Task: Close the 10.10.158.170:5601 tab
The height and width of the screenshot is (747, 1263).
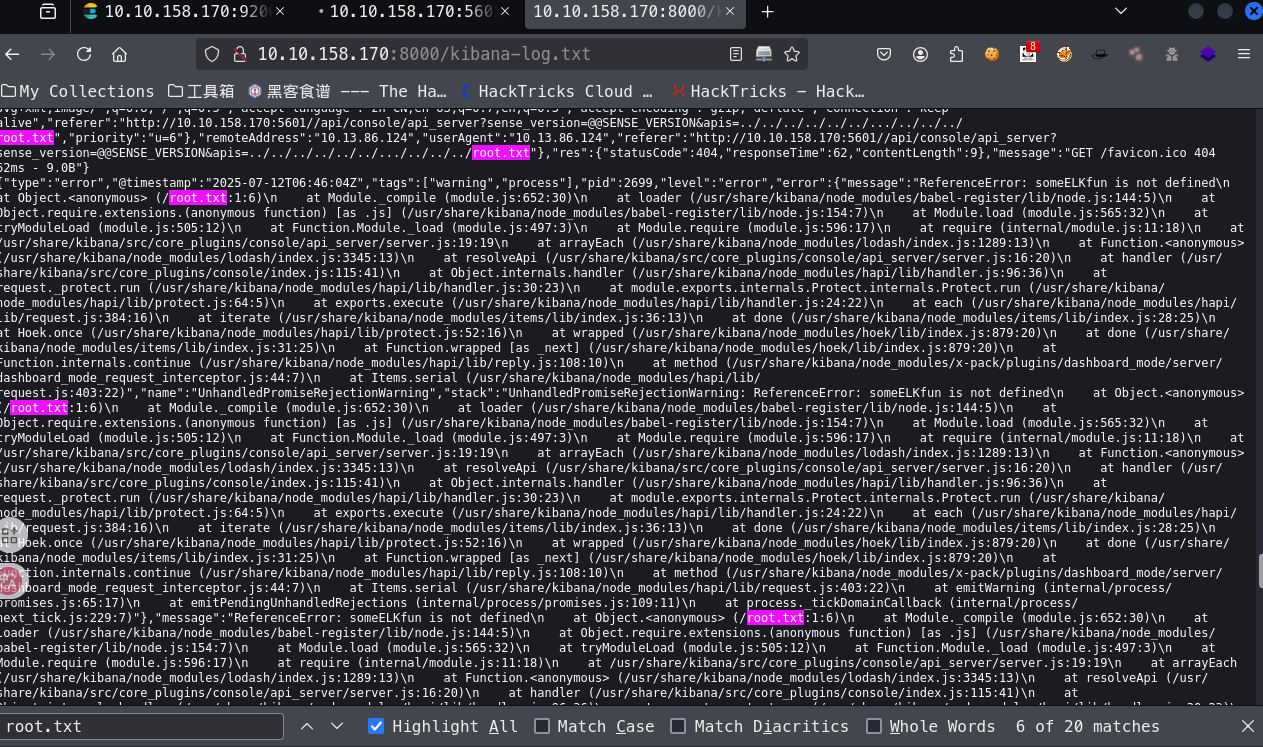Action: click(505, 12)
